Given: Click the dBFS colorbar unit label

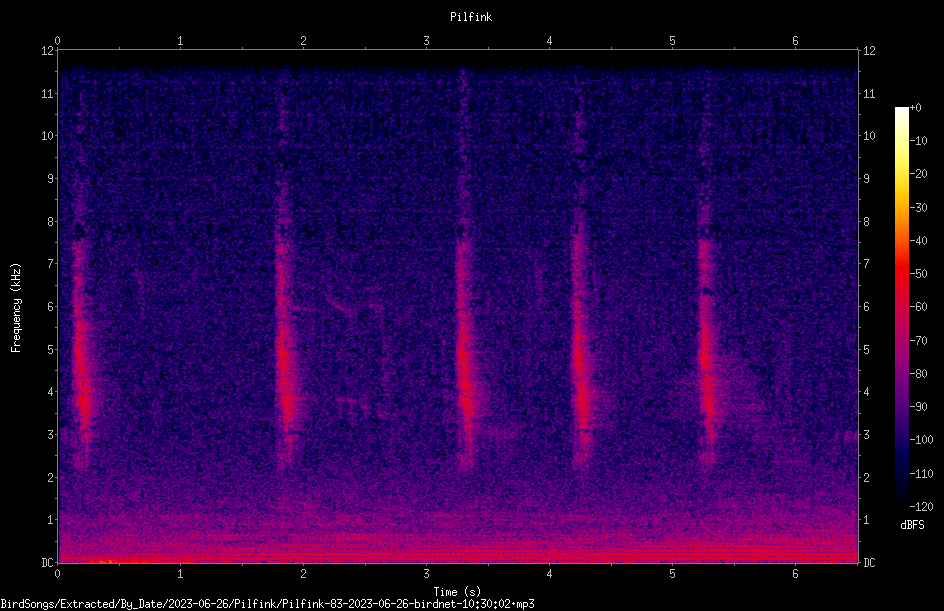Looking at the screenshot, I should [912, 525].
